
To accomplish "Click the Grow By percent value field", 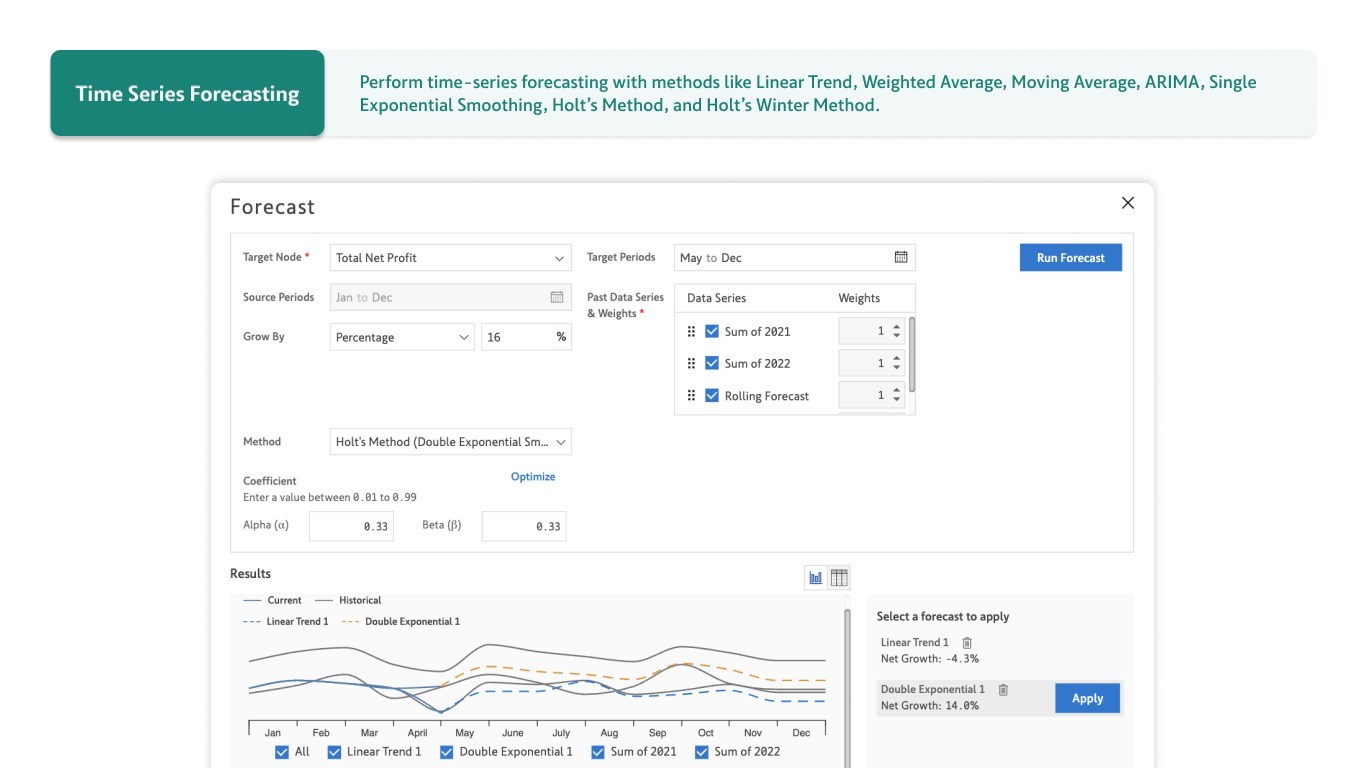I will 526,337.
